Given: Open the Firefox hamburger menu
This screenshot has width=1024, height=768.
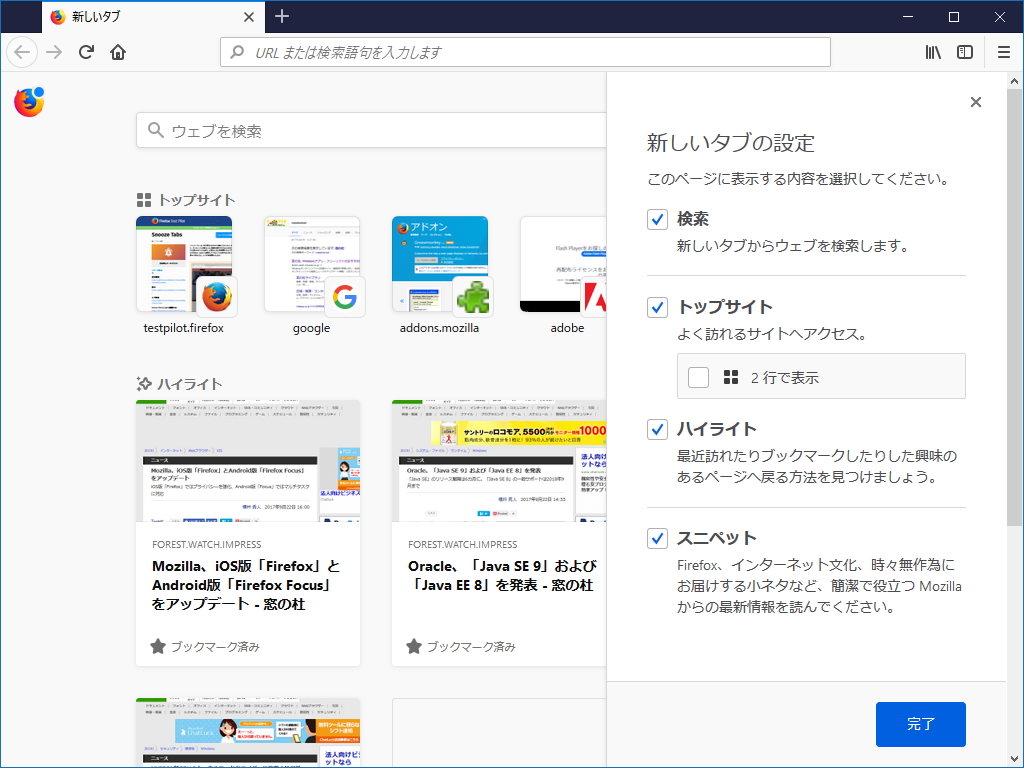Looking at the screenshot, I should pos(1003,51).
